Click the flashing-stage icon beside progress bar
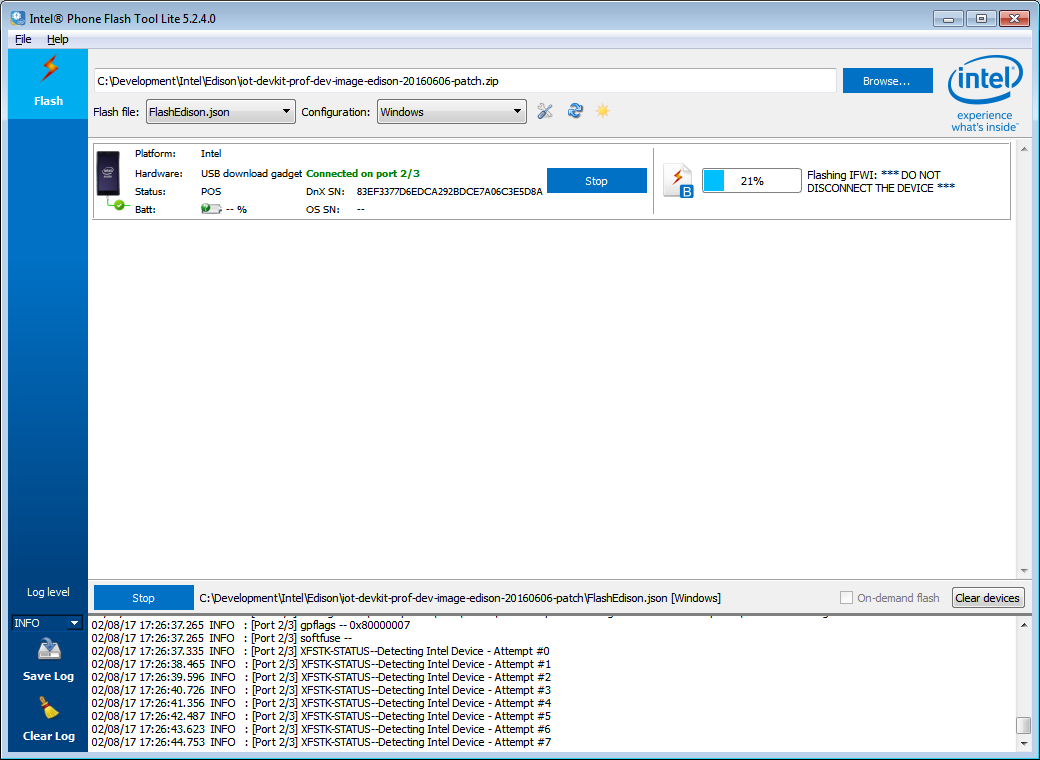Screen dimensions: 1040x760 point(678,181)
